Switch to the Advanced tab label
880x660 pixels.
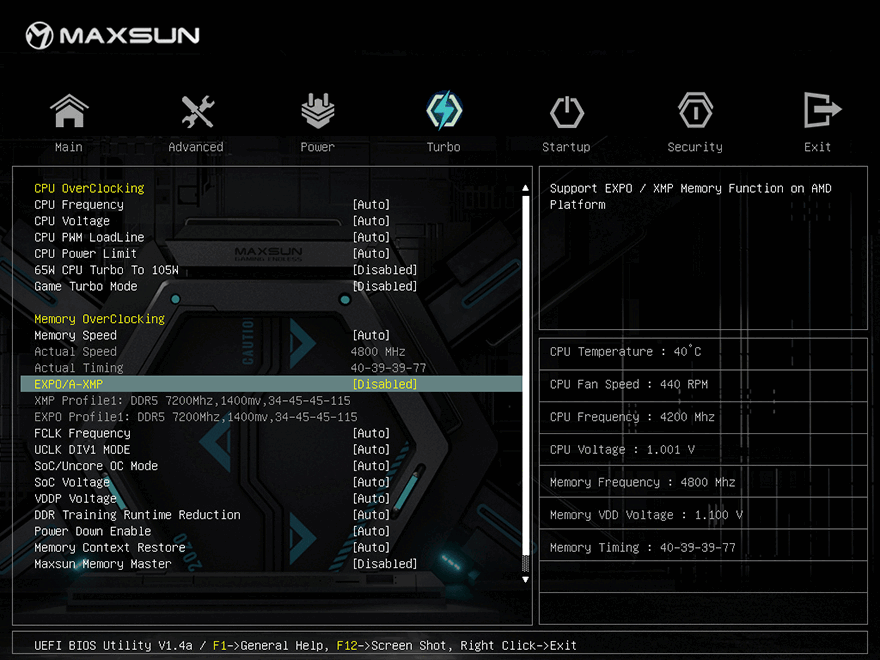coord(196,147)
